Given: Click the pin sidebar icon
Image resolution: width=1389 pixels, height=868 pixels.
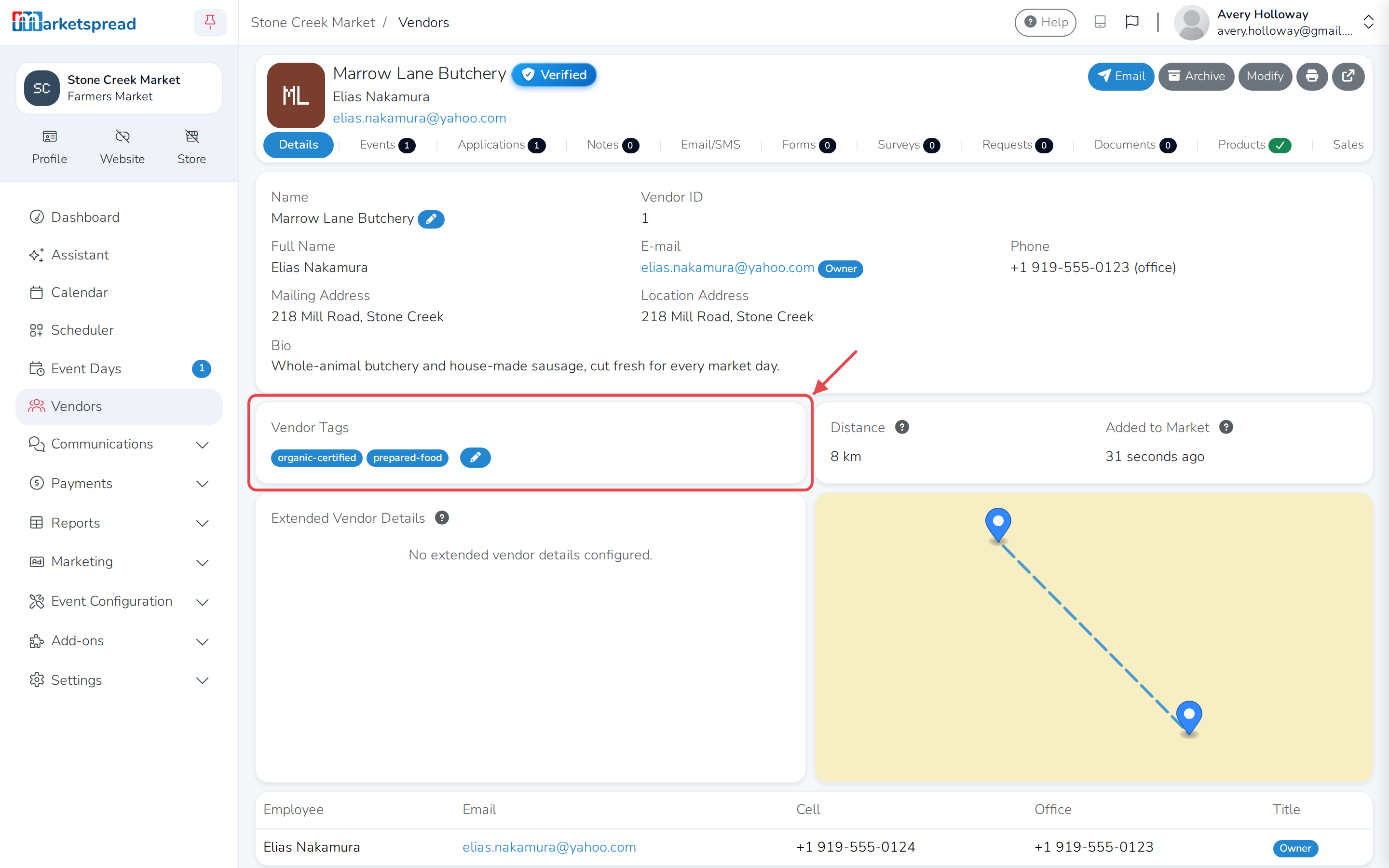Looking at the screenshot, I should pyautogui.click(x=210, y=22).
